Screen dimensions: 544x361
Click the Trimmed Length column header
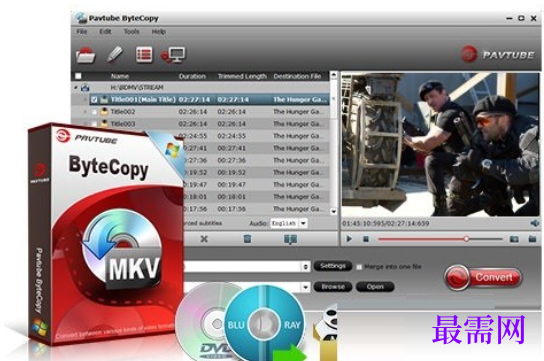[242, 76]
